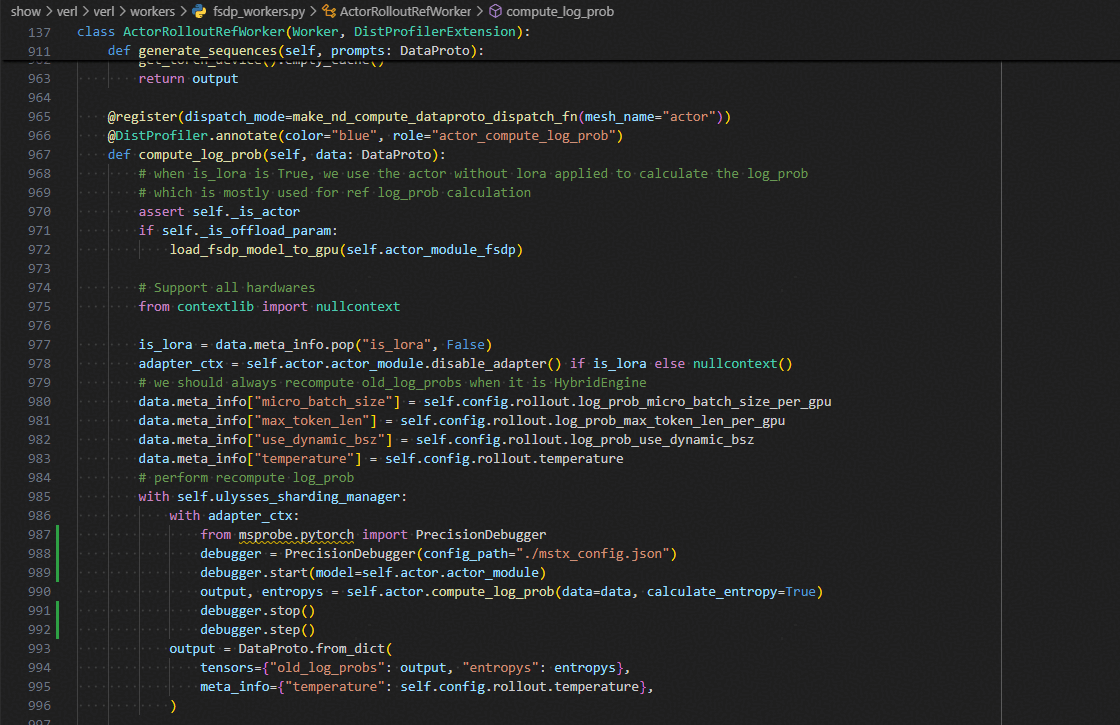Open the 'workers' breadcrumb folder
This screenshot has width=1120, height=725.
point(152,11)
